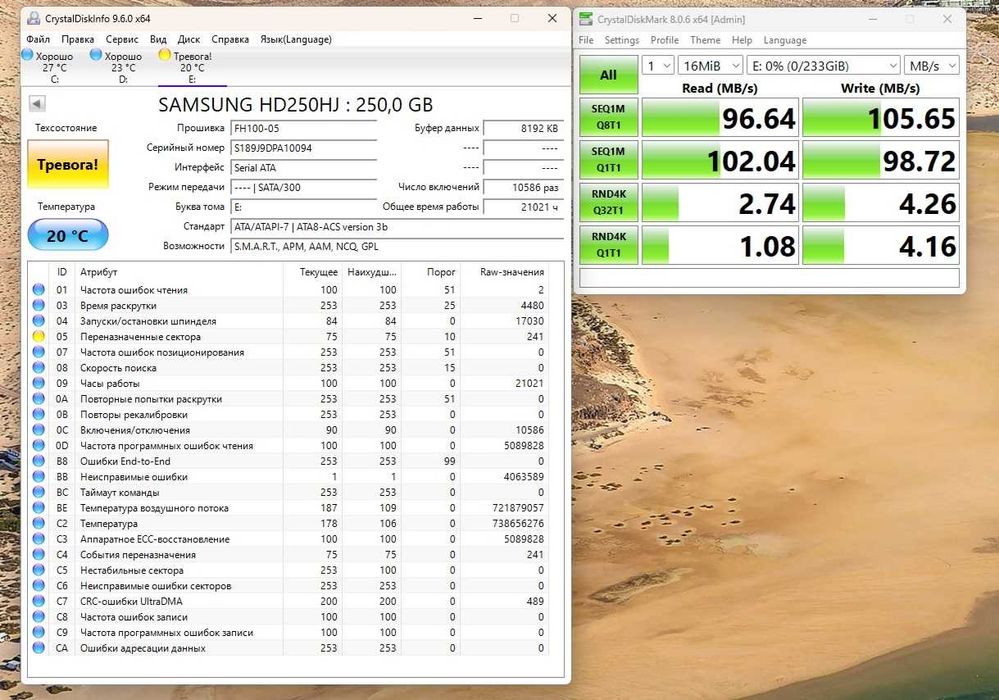
Task: Open Help menu in CrystalDiskMark
Action: [742, 40]
